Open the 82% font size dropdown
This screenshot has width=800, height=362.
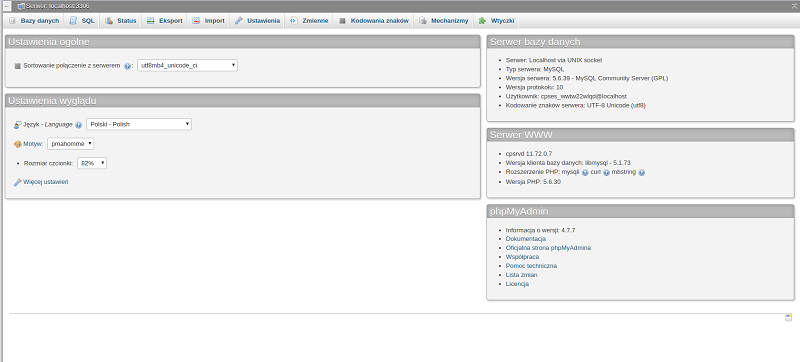(x=92, y=163)
